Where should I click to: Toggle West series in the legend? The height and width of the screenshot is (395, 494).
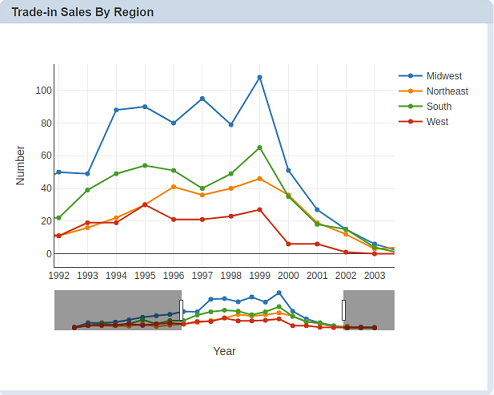tap(423, 122)
